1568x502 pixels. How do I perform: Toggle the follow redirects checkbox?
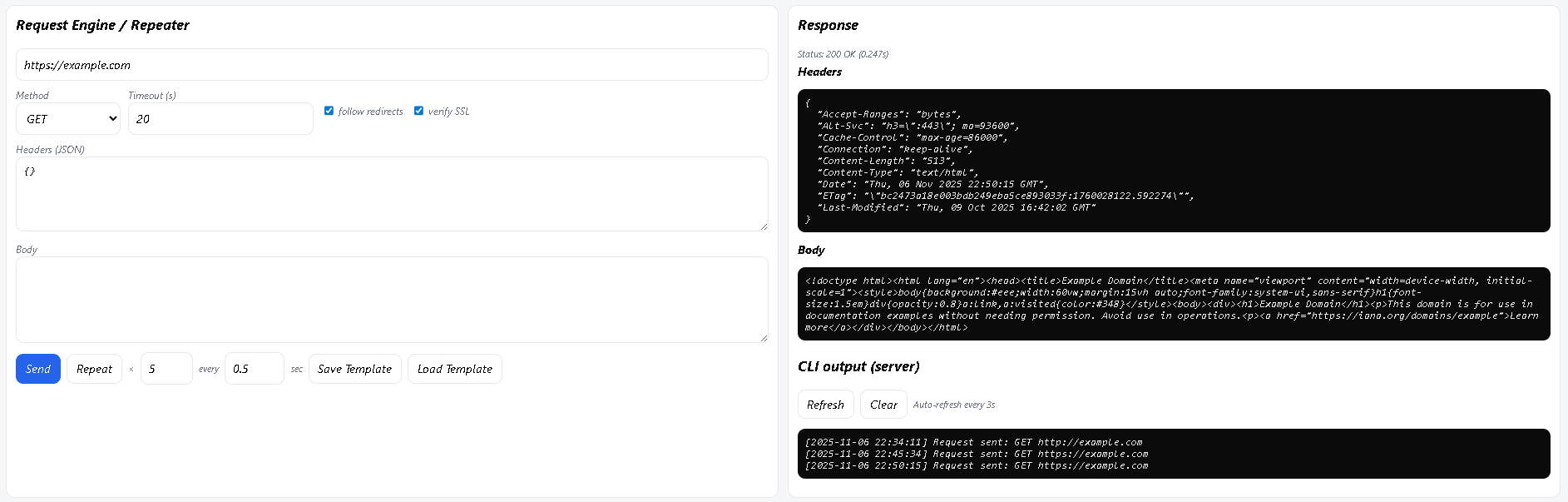pyautogui.click(x=329, y=111)
